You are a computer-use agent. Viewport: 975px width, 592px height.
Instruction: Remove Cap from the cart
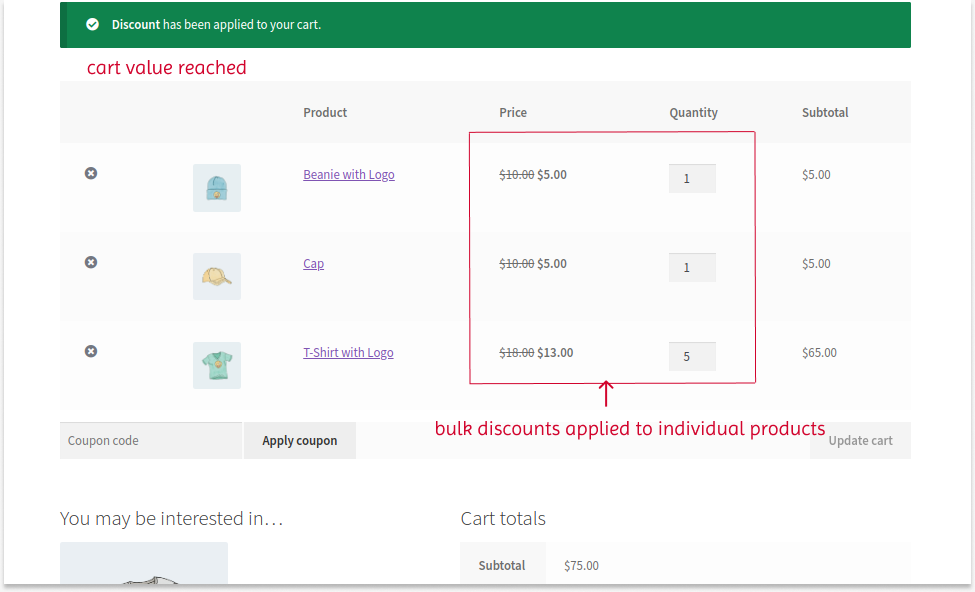91,262
